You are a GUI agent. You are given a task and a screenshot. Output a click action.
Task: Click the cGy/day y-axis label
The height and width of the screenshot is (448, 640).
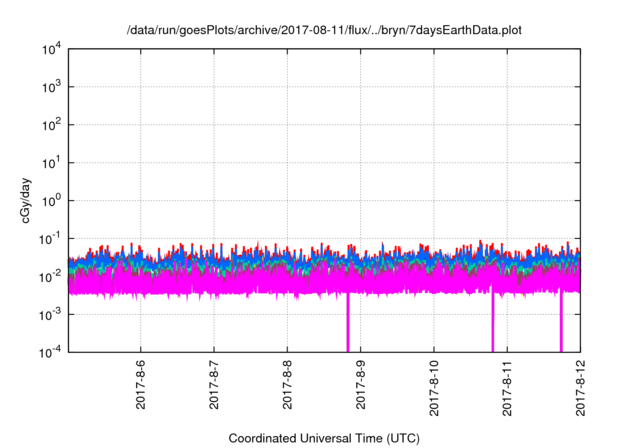[26, 200]
